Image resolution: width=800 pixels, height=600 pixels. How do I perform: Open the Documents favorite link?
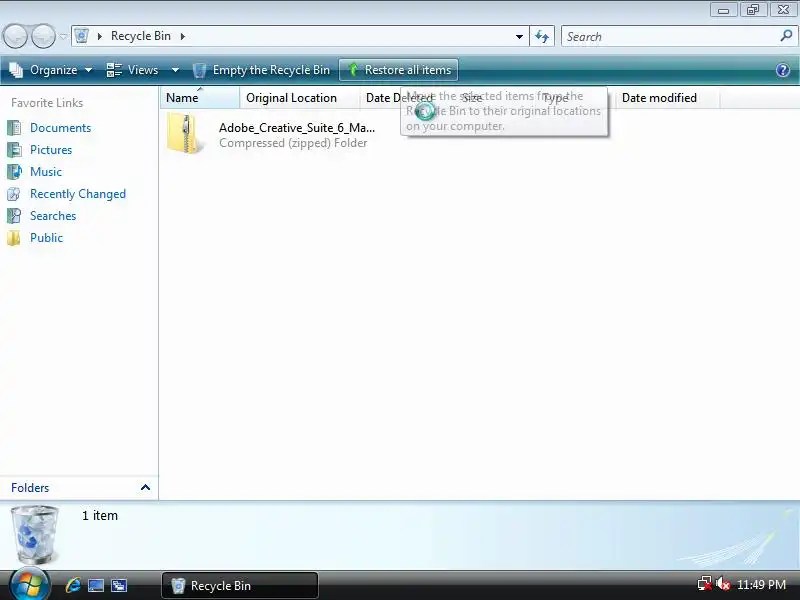point(60,128)
